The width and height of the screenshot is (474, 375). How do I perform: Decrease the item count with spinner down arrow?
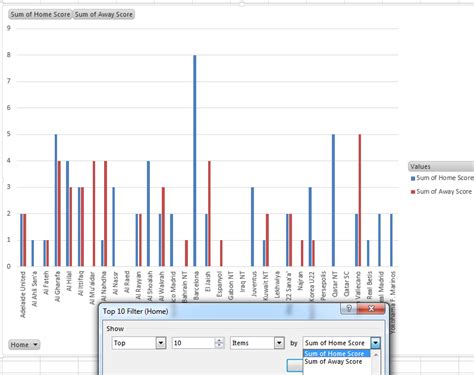[x=219, y=346]
